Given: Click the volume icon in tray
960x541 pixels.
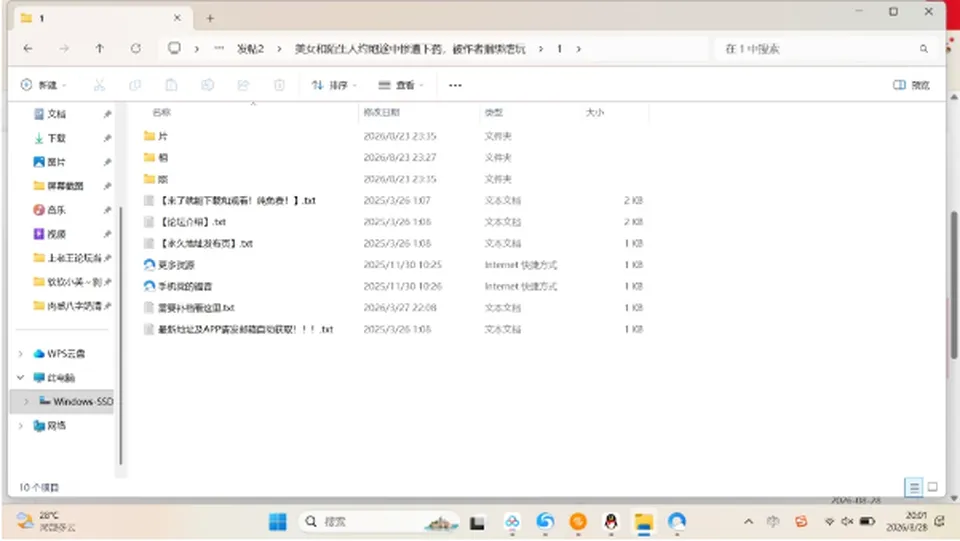Looking at the screenshot, I should click(847, 521).
